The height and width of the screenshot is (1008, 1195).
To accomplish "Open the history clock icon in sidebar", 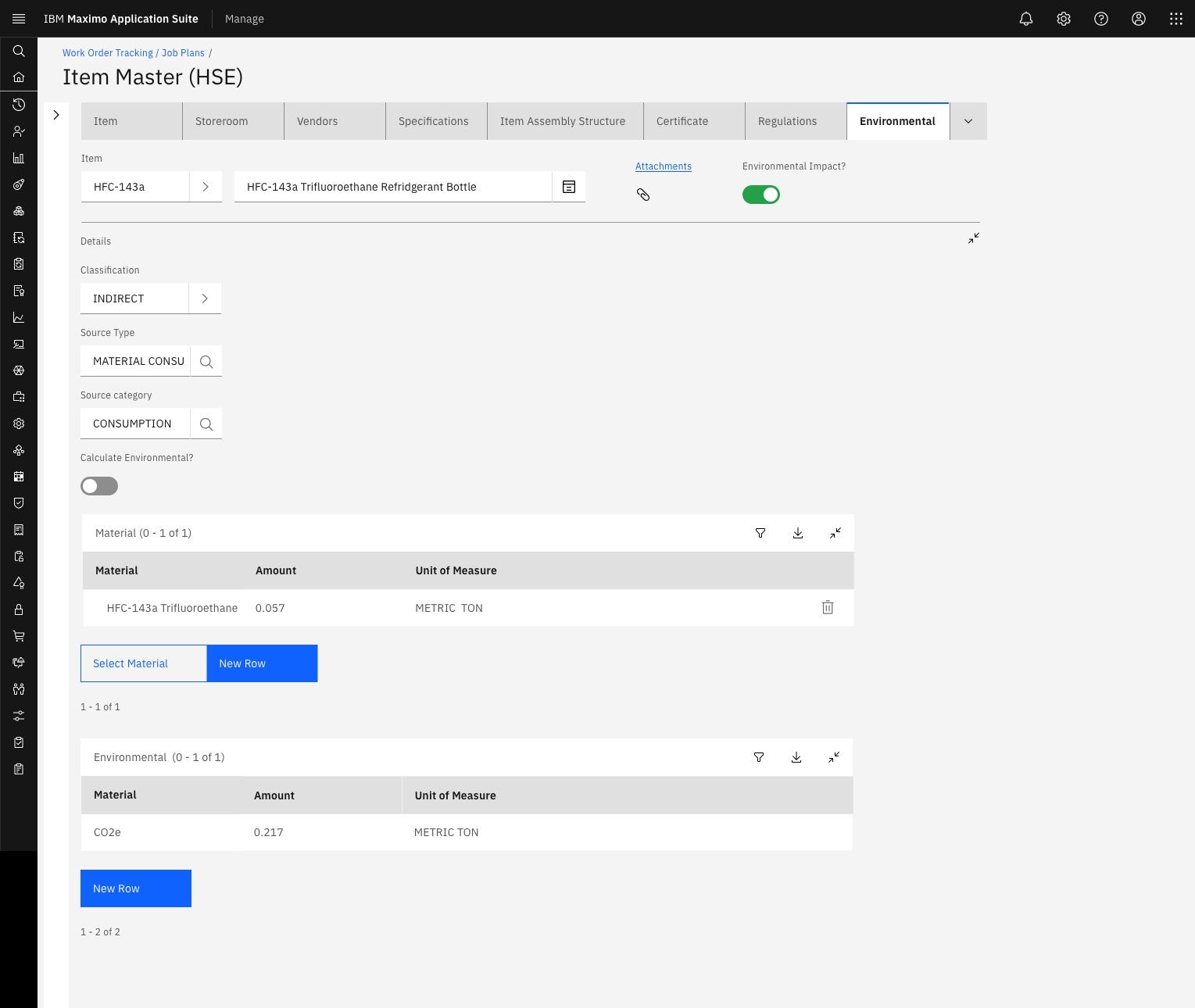I will pyautogui.click(x=19, y=105).
